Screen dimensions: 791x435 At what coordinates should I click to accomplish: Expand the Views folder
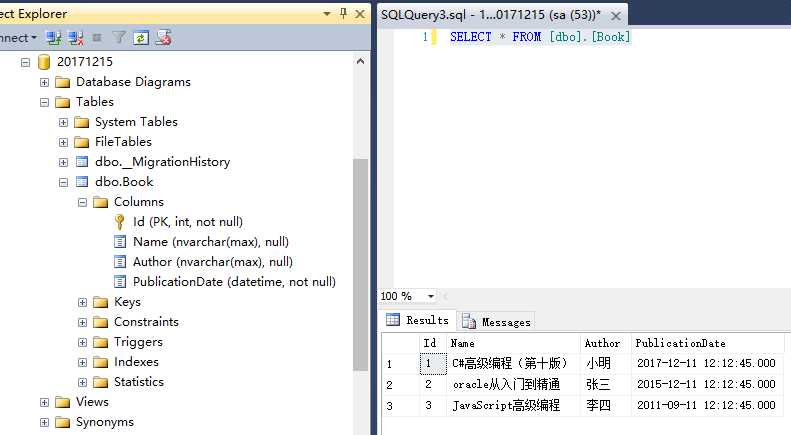pos(44,402)
